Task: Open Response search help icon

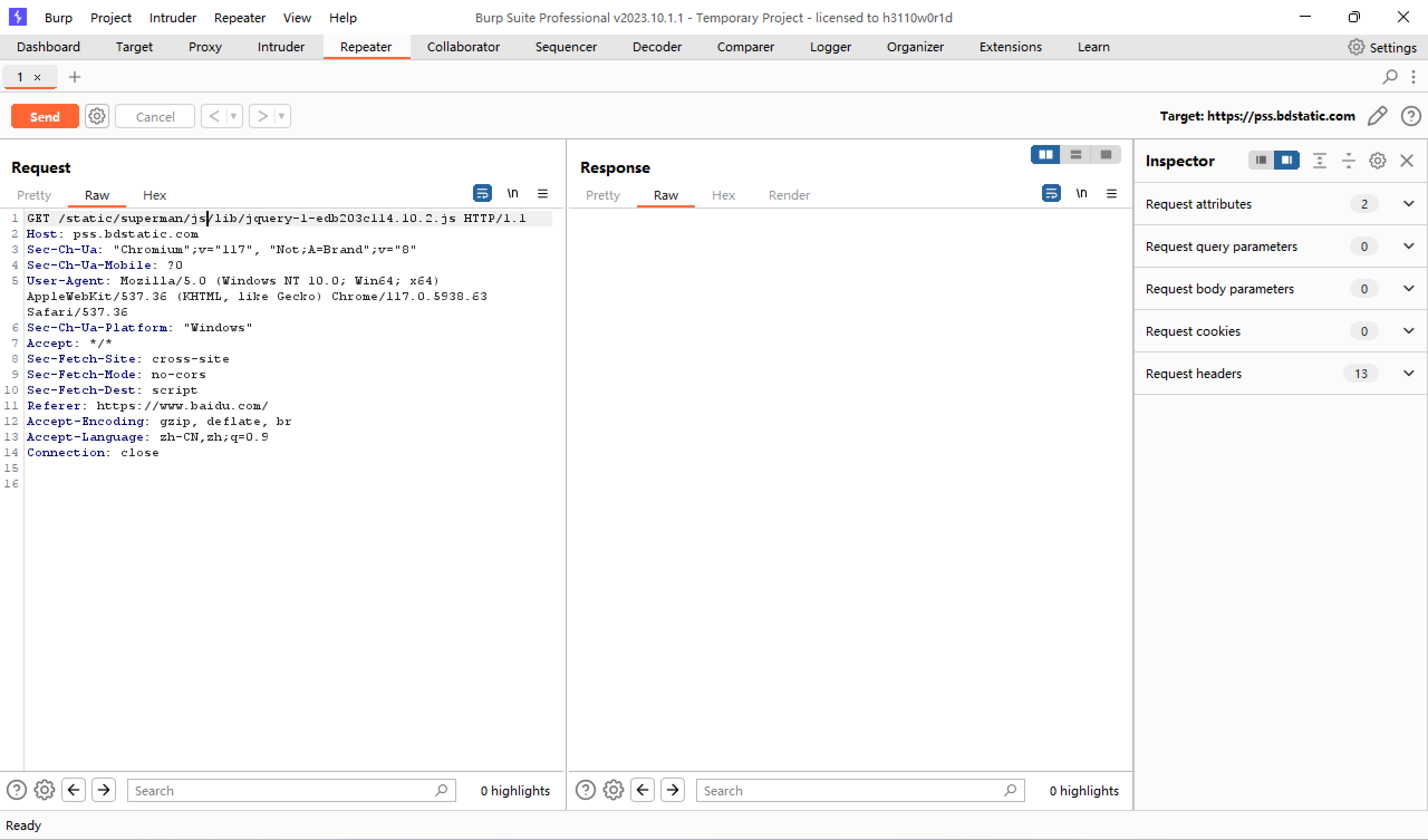Action: (x=585, y=790)
